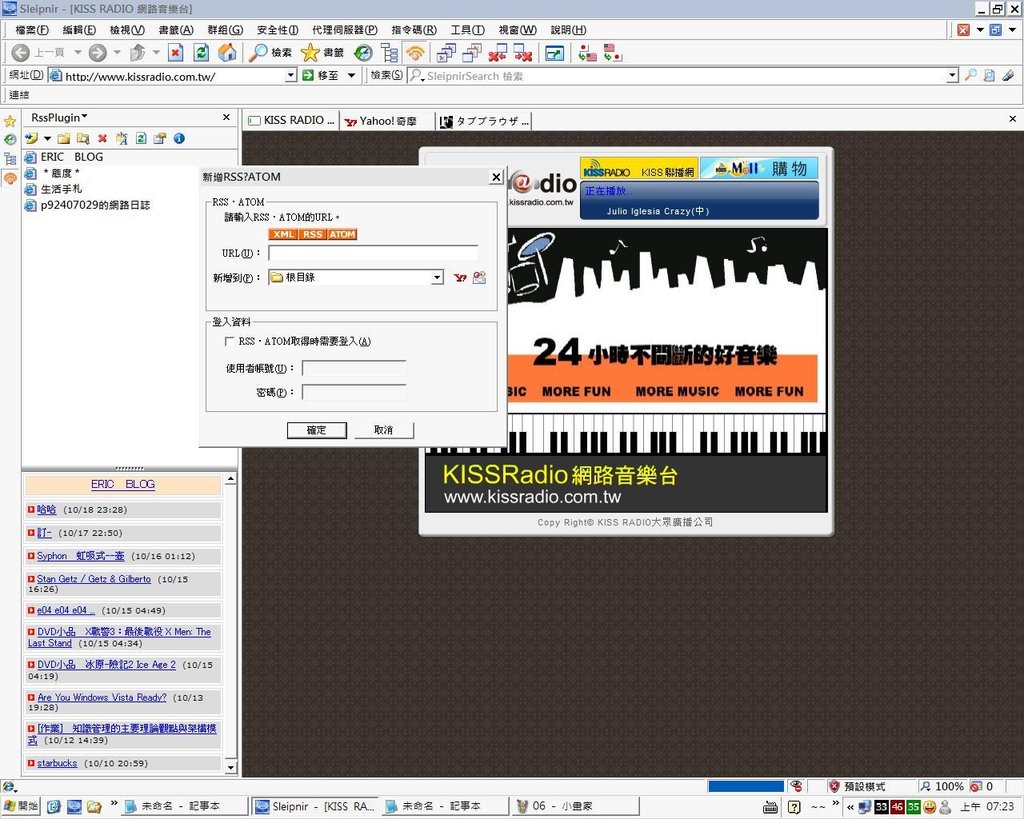Open the Up button dropdown arrow

tap(156, 53)
